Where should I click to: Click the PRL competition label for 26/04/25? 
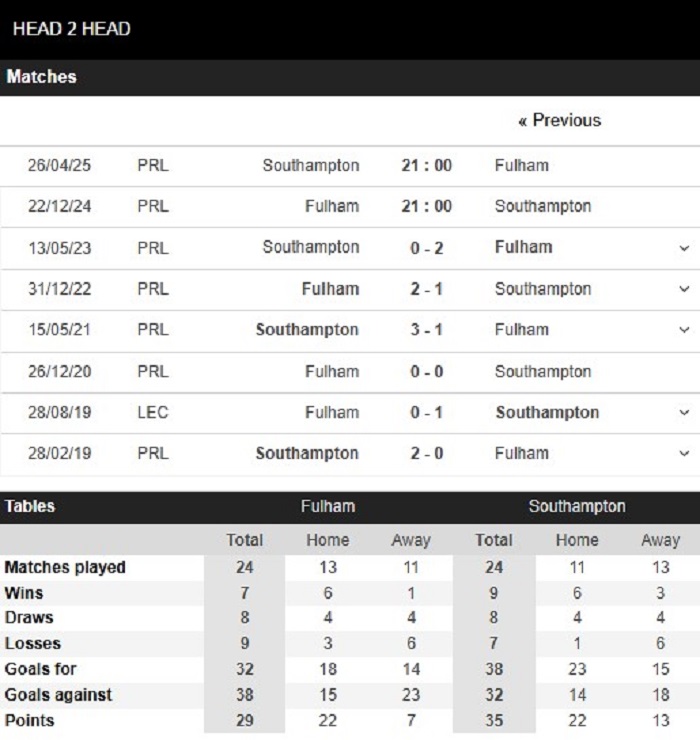[x=153, y=166]
